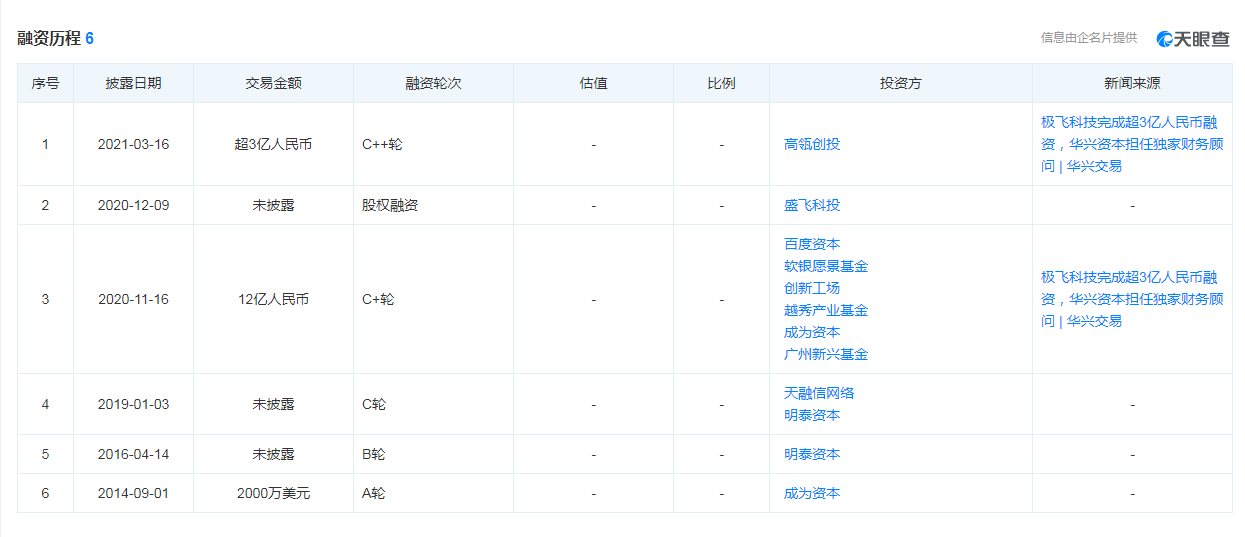Image resolution: width=1245 pixels, height=537 pixels.
Task: Click the 信息由企名片提供 source label
Action: click(1088, 38)
